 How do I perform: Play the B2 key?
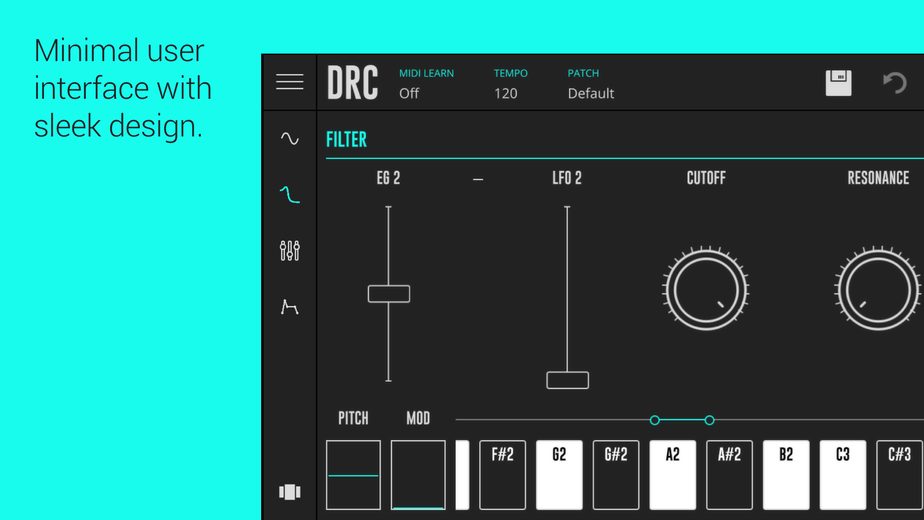[x=786, y=475]
